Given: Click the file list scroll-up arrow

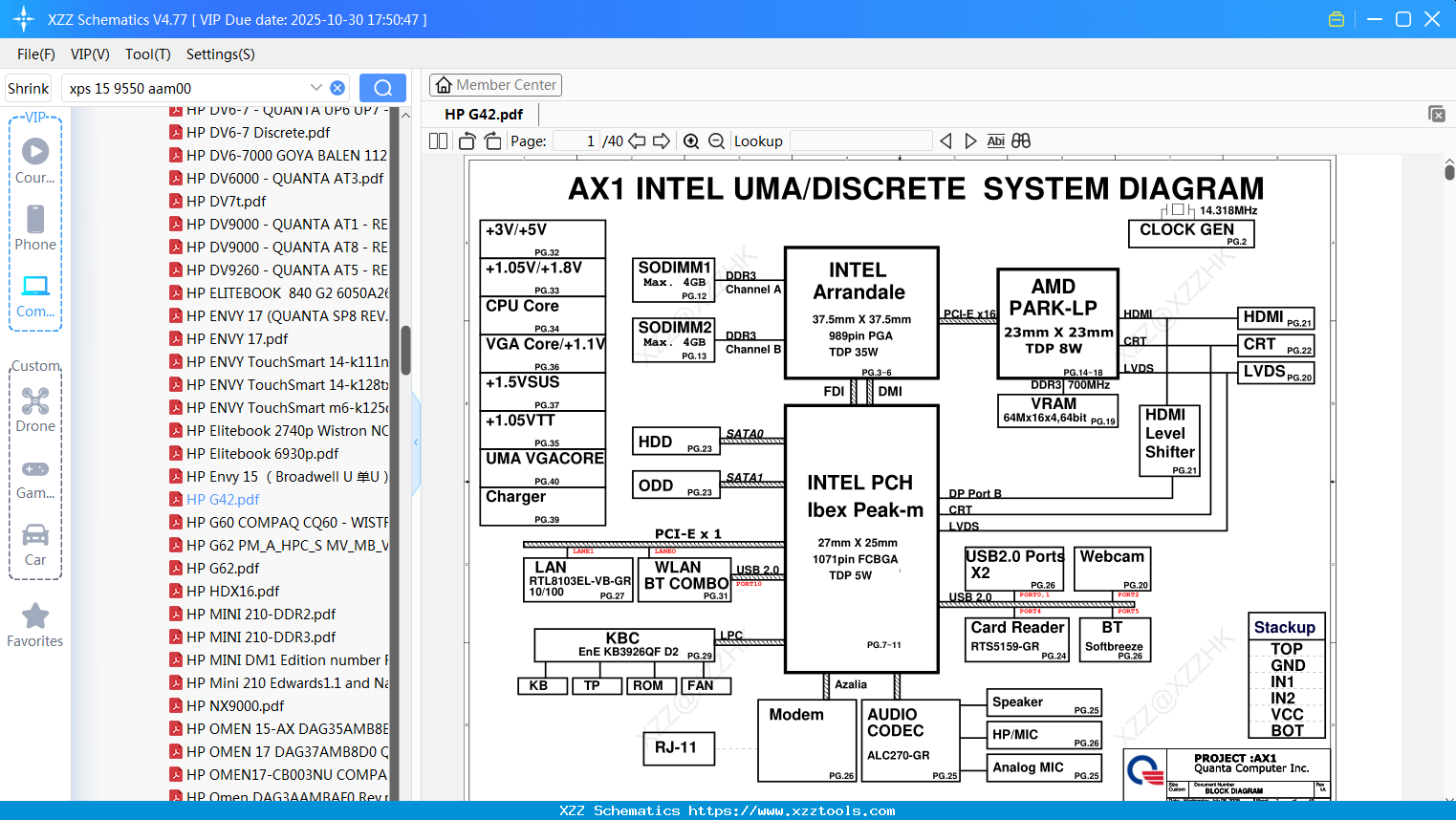Looking at the screenshot, I should [405, 115].
